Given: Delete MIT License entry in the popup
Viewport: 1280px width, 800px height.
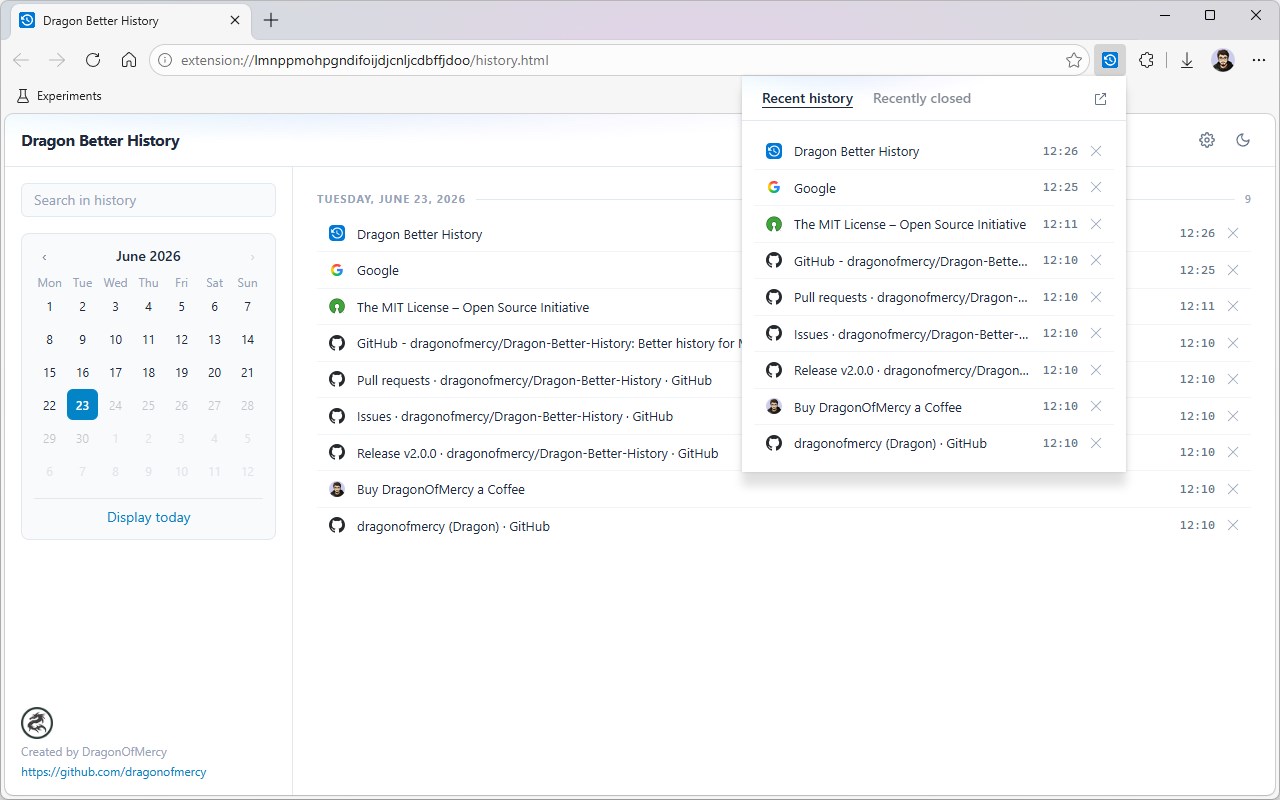Looking at the screenshot, I should click(1096, 224).
